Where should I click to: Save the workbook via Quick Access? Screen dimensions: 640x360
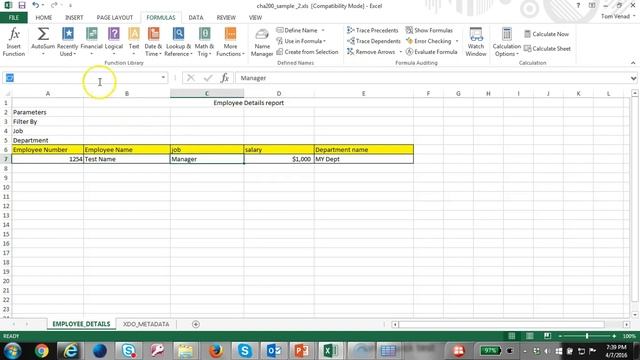pyautogui.click(x=22, y=6)
